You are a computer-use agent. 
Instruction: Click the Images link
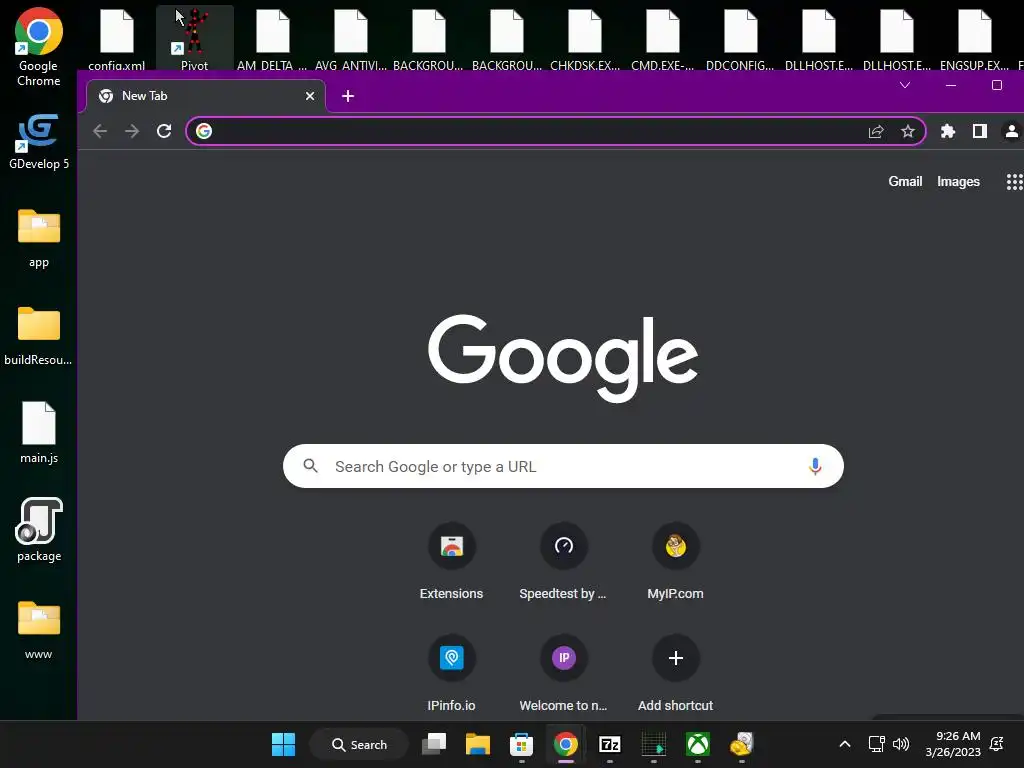958,182
